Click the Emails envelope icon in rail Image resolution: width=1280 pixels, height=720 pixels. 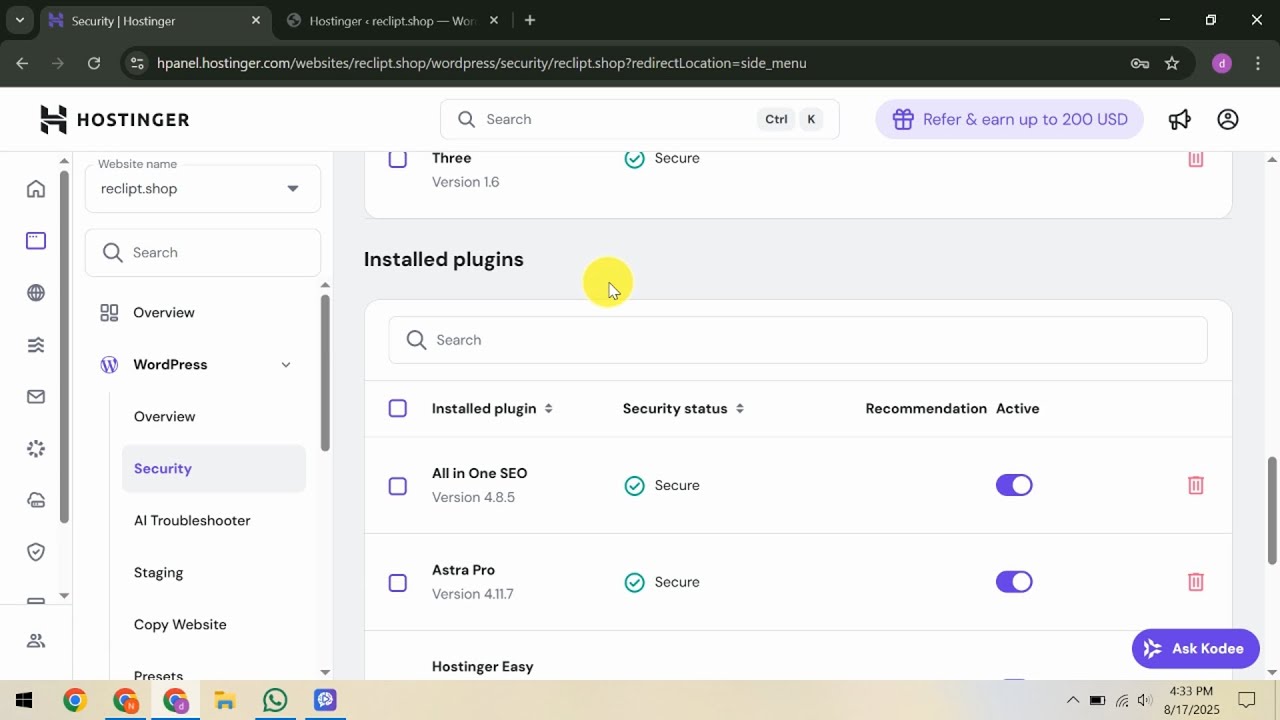(x=36, y=397)
